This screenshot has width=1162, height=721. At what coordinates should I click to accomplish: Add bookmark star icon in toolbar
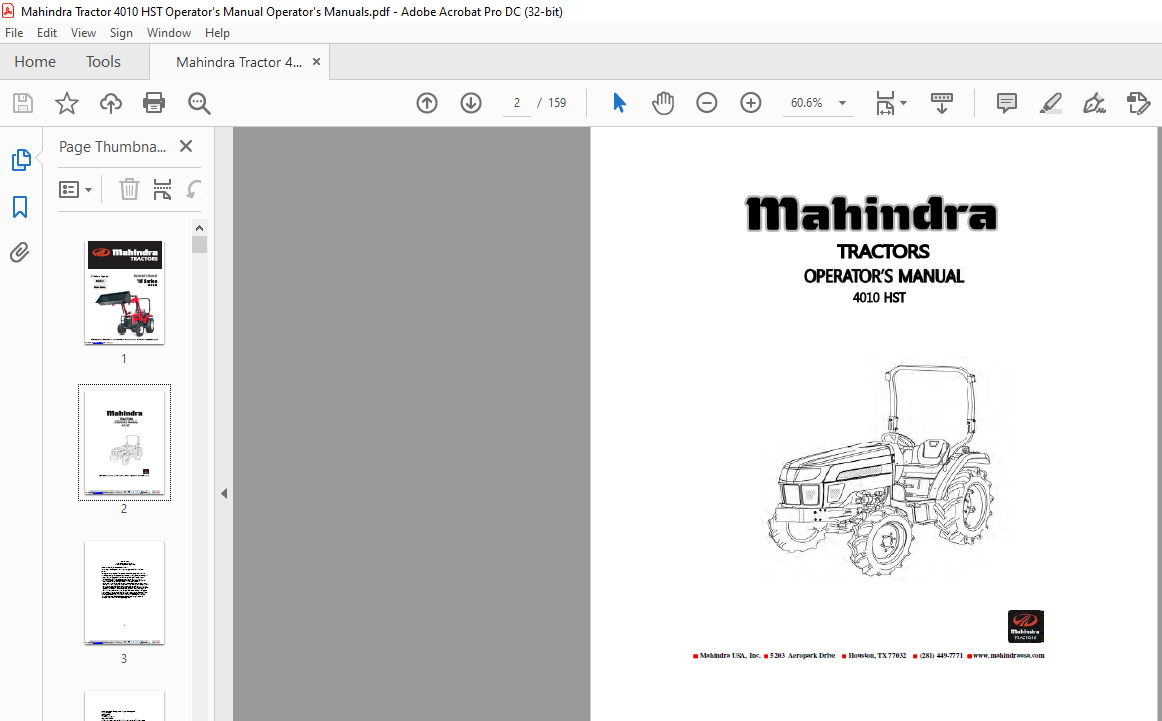tap(67, 103)
